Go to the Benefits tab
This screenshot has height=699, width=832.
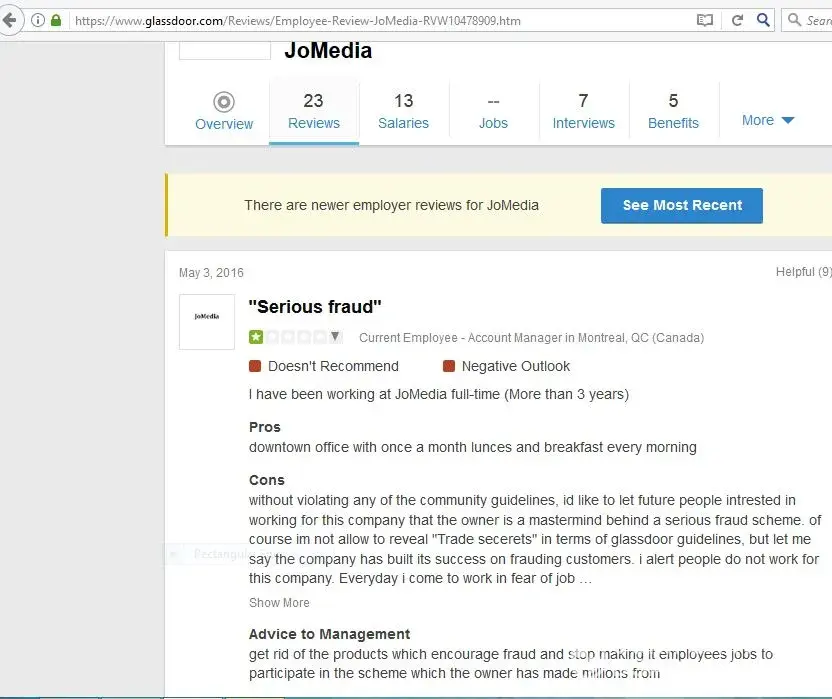(x=673, y=111)
